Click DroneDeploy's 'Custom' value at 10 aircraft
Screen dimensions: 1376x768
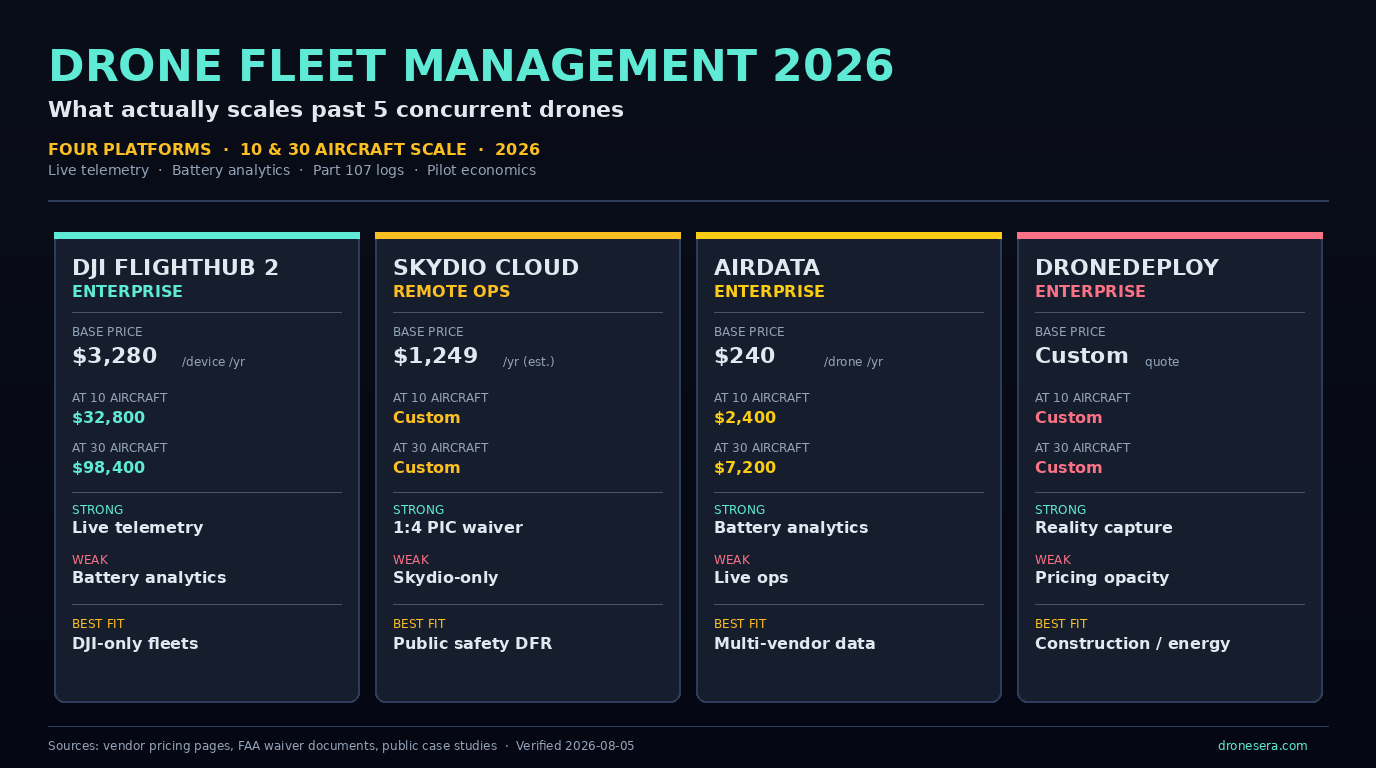coord(1069,418)
